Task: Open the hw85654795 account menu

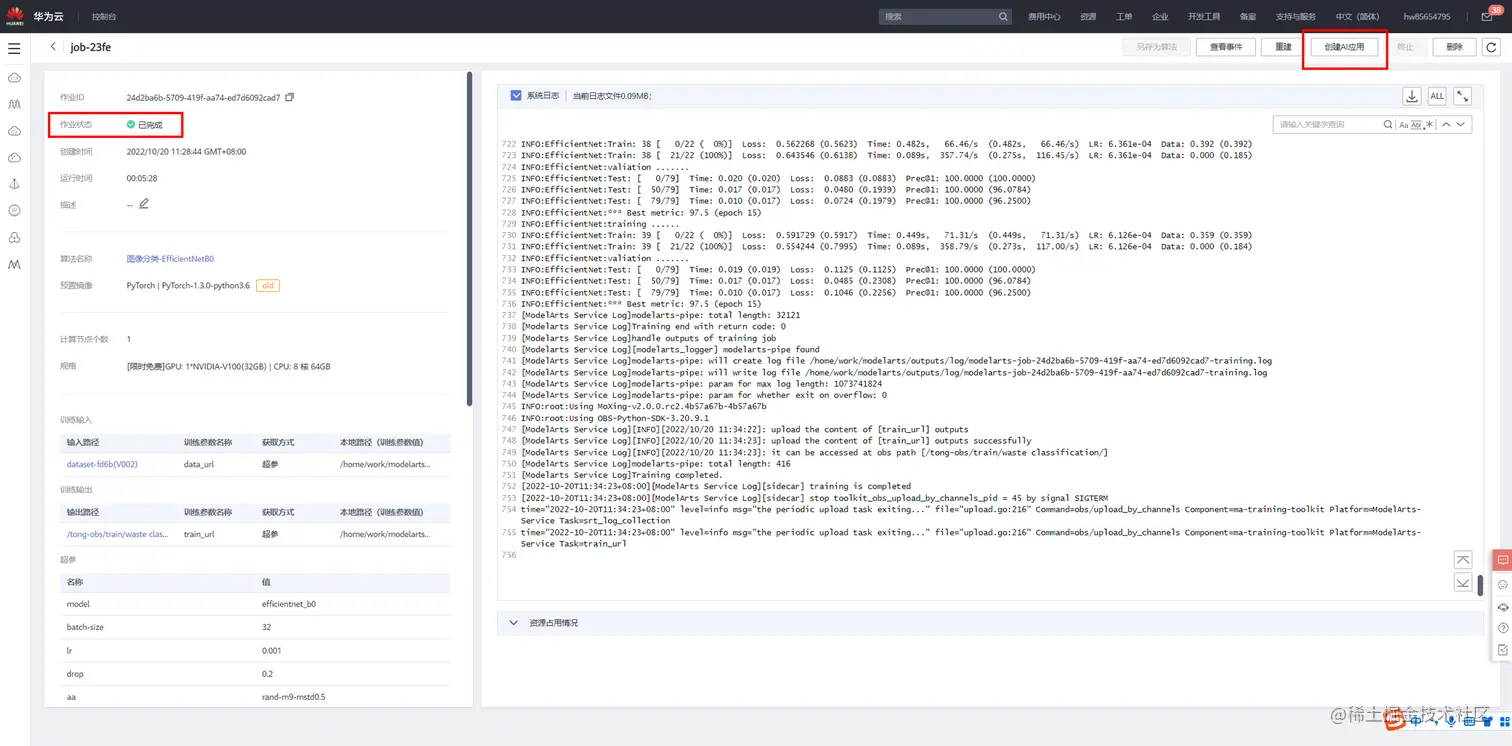Action: coord(1427,17)
